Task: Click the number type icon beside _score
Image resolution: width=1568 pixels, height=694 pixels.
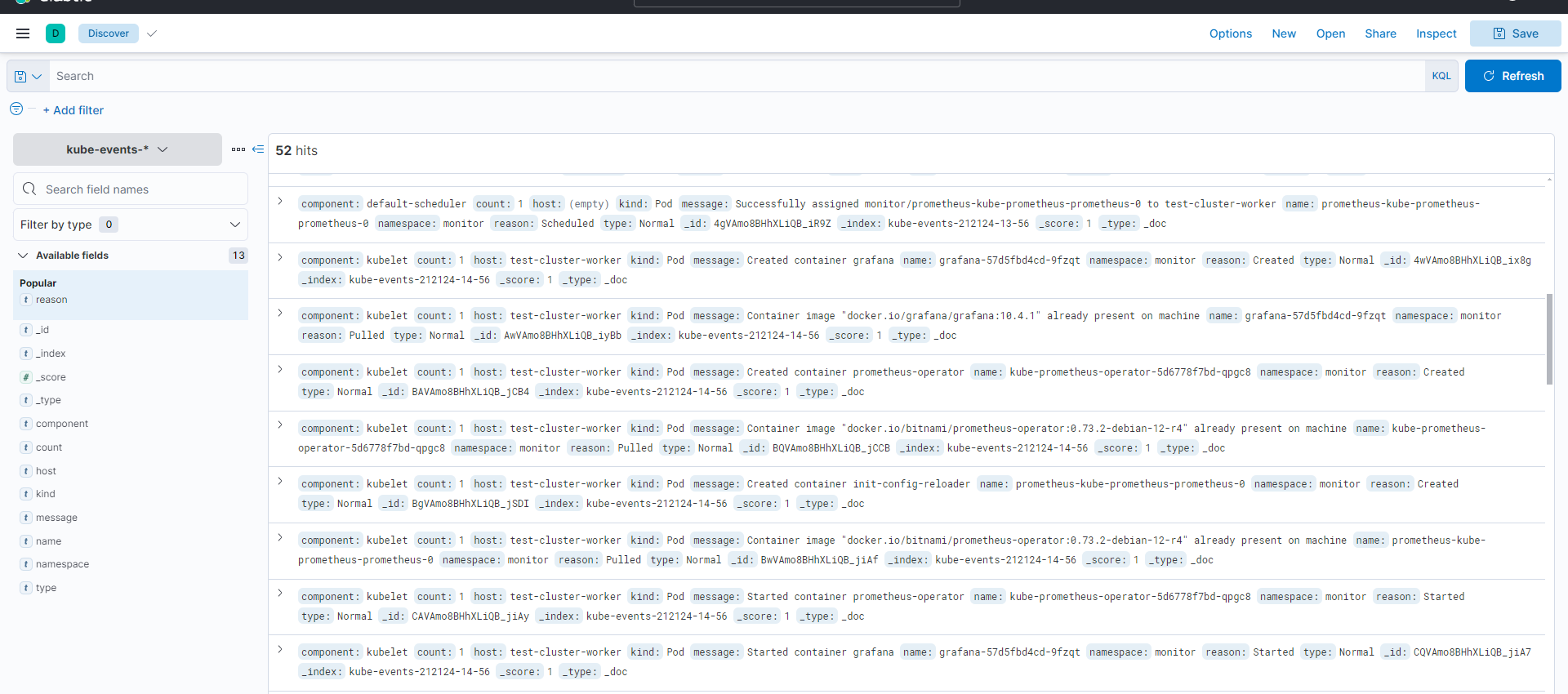Action: (x=26, y=377)
